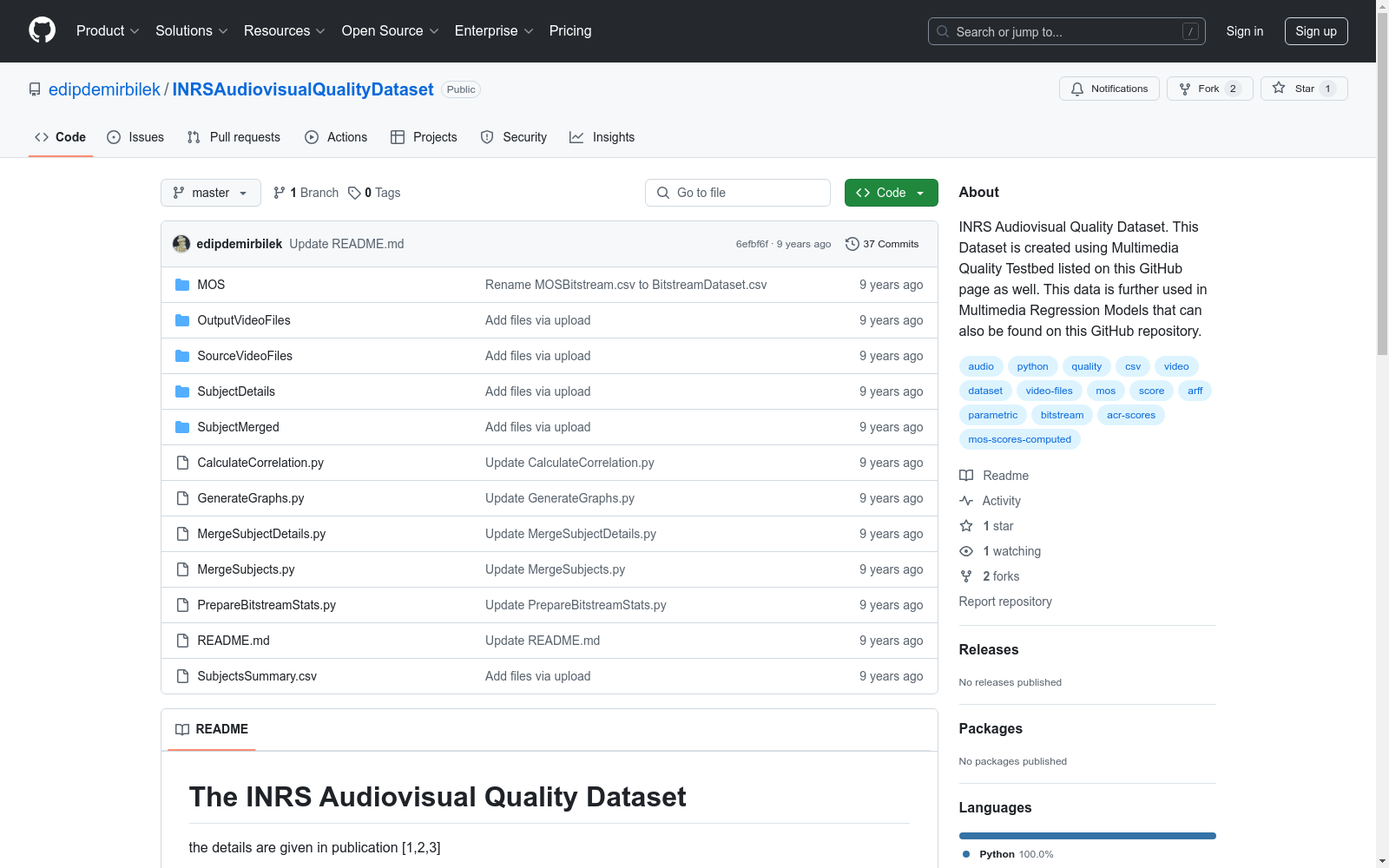Viewport: 1389px width, 868px height.
Task: Open the commit hash 6efbf6f
Action: tap(752, 244)
